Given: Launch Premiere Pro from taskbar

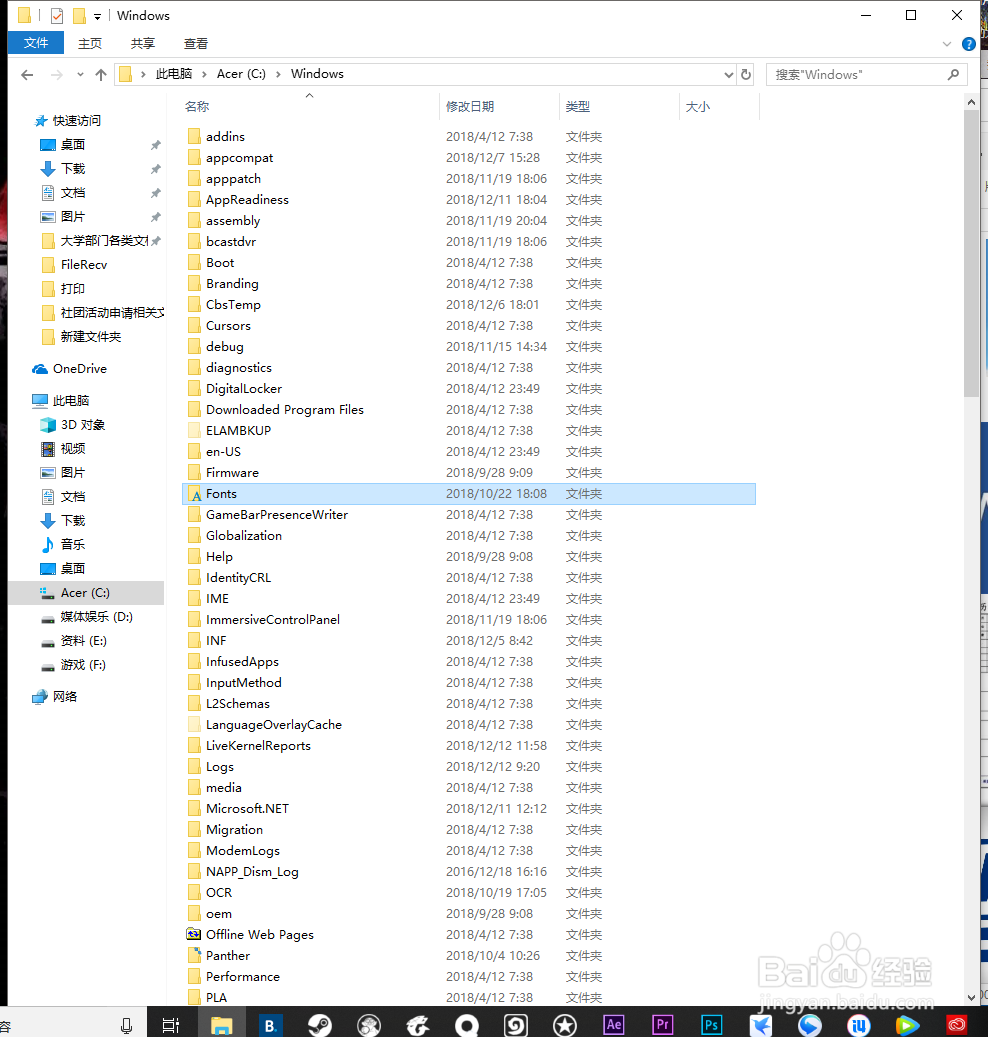Looking at the screenshot, I should click(662, 1024).
